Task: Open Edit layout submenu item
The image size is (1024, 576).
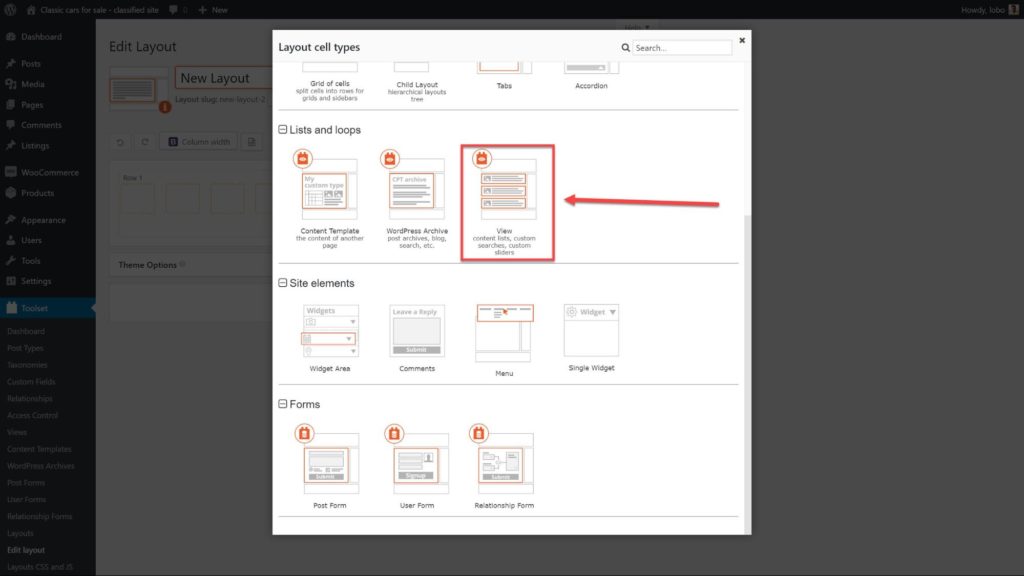Action: 26,550
